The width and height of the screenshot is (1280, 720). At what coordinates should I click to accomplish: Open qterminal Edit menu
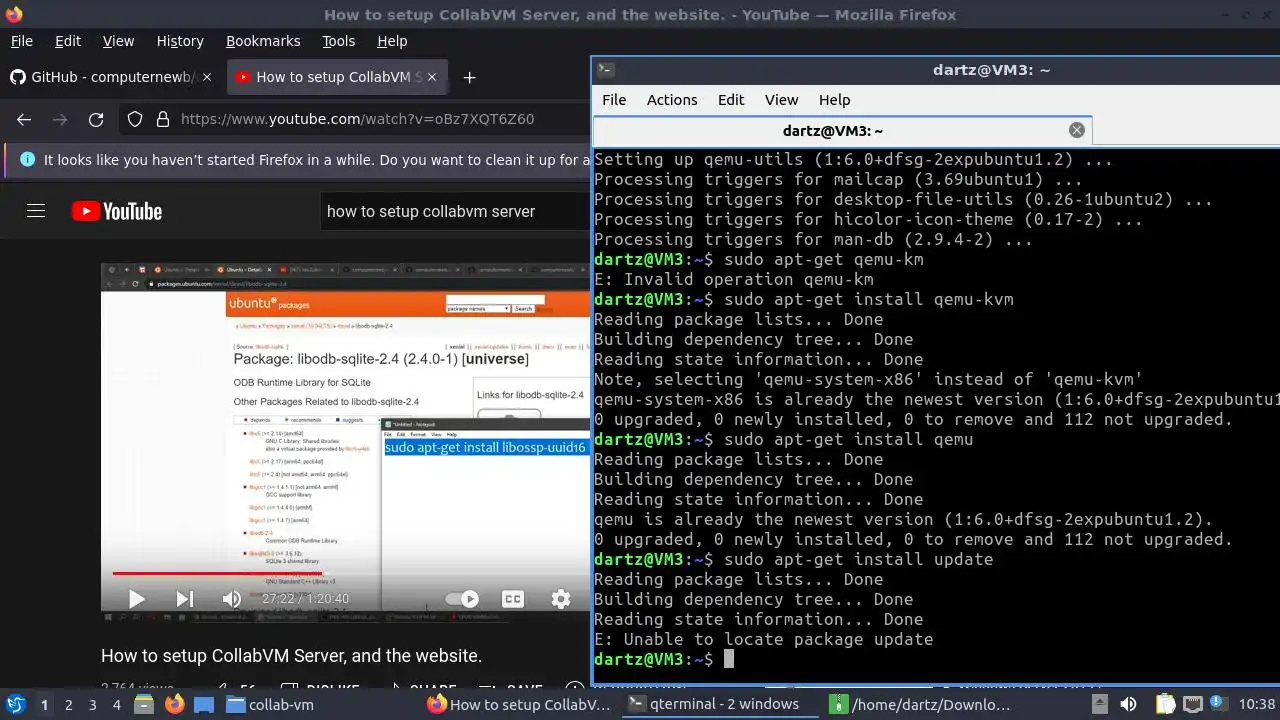point(731,100)
